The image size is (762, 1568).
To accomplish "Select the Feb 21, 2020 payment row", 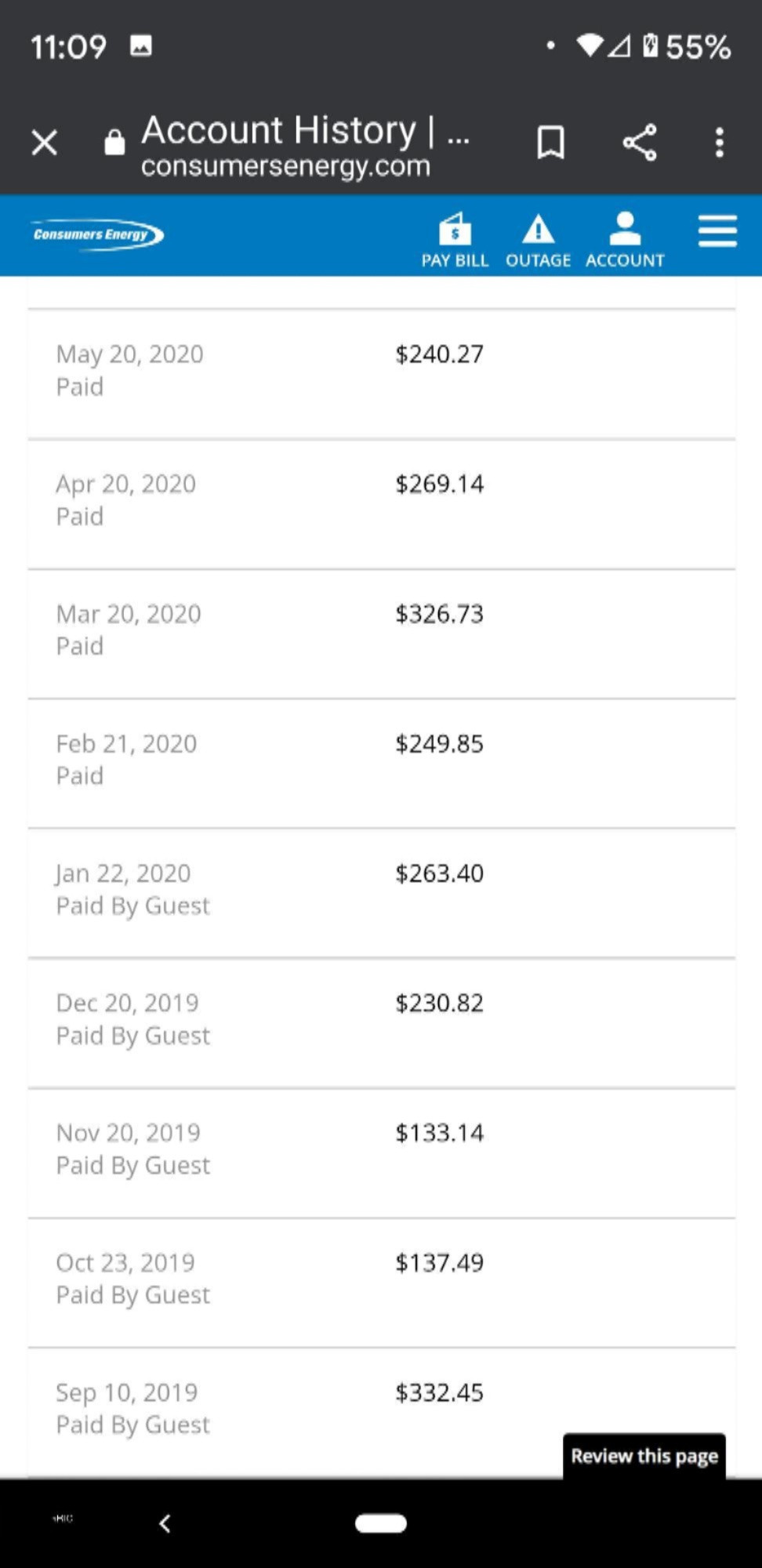I will pyautogui.click(x=382, y=764).
